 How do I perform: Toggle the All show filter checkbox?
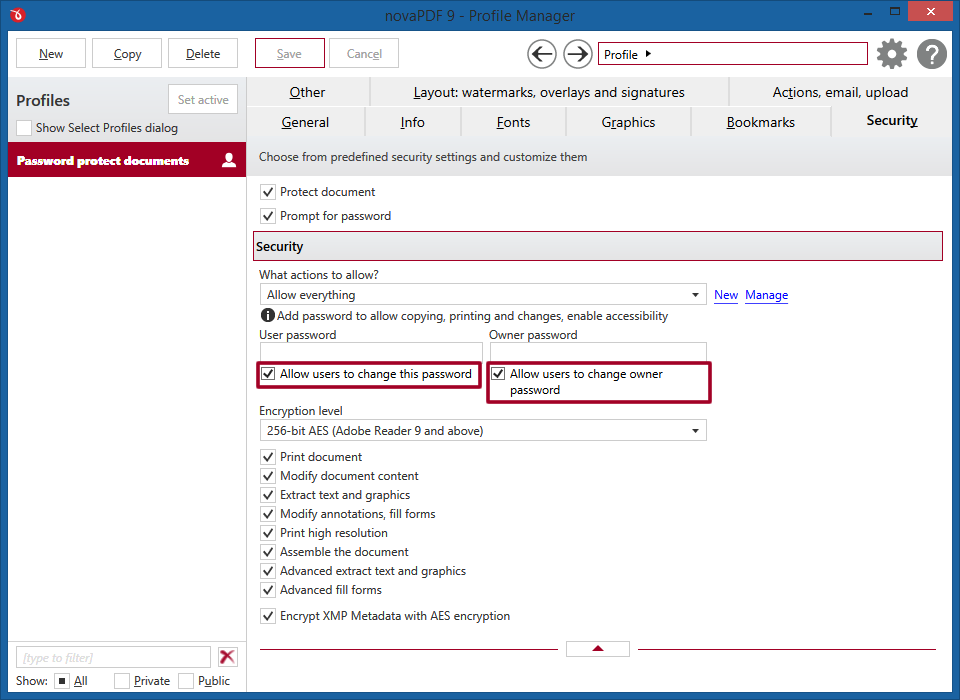pyautogui.click(x=62, y=681)
